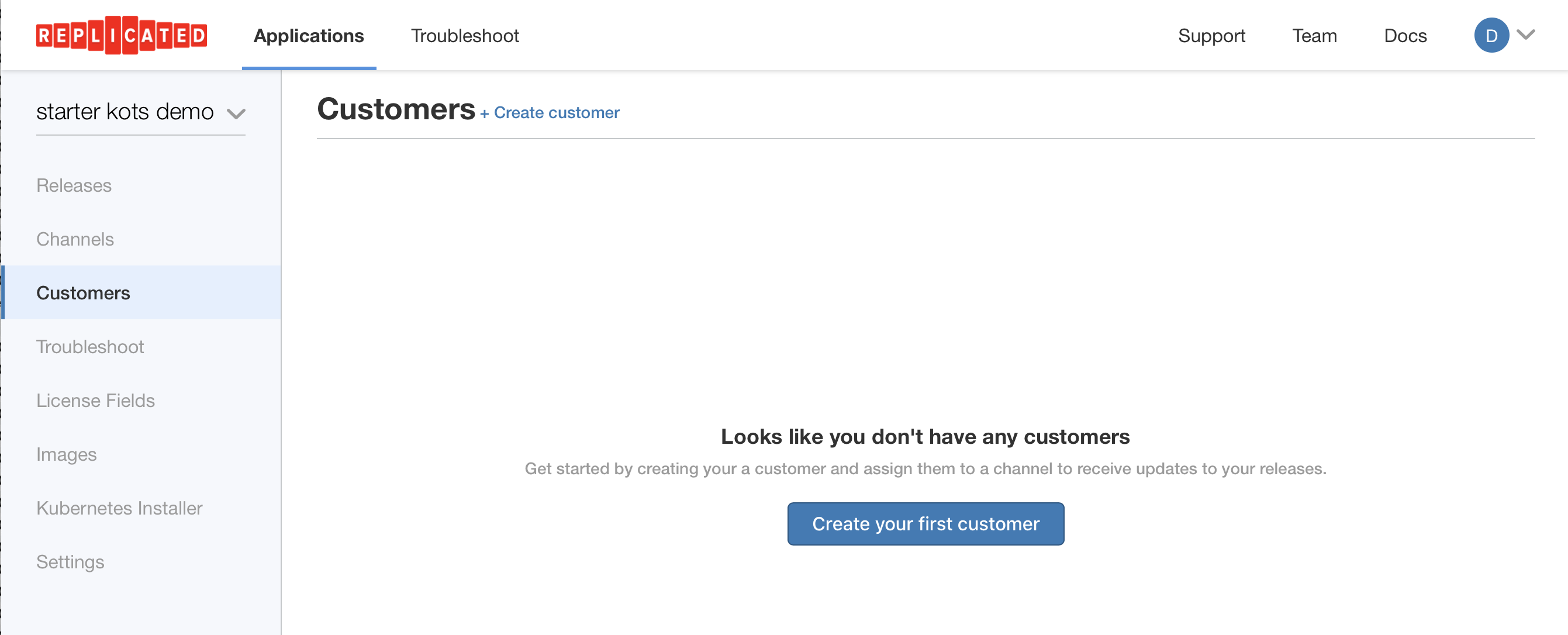Open Kubernetes Installer in the sidebar
This screenshot has width=1568, height=635.
[119, 508]
